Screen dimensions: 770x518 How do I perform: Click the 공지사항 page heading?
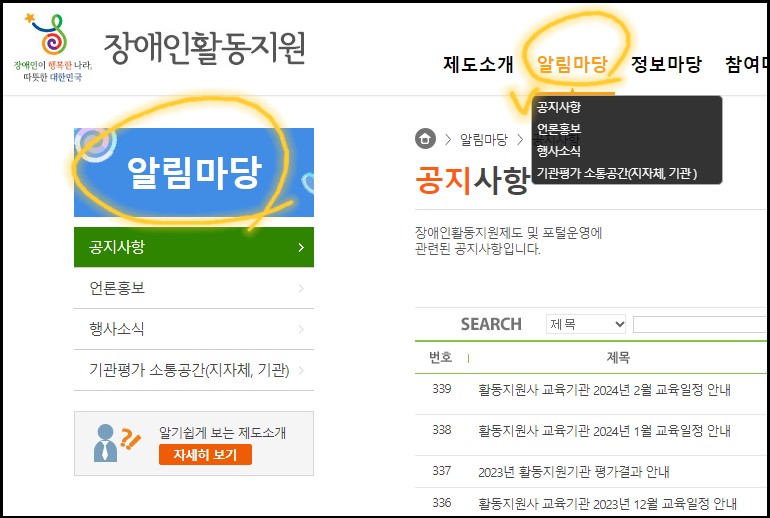tap(472, 180)
